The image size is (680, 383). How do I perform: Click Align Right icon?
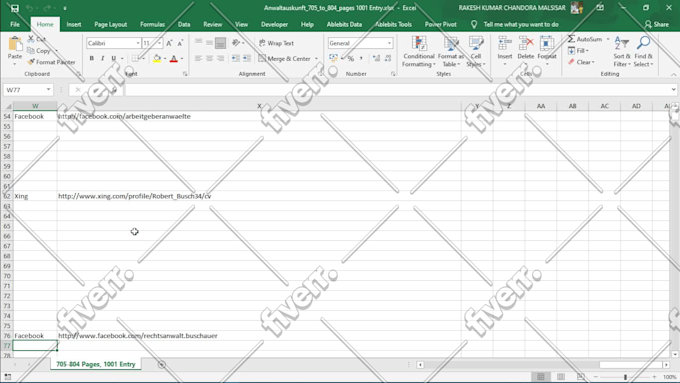pos(220,58)
